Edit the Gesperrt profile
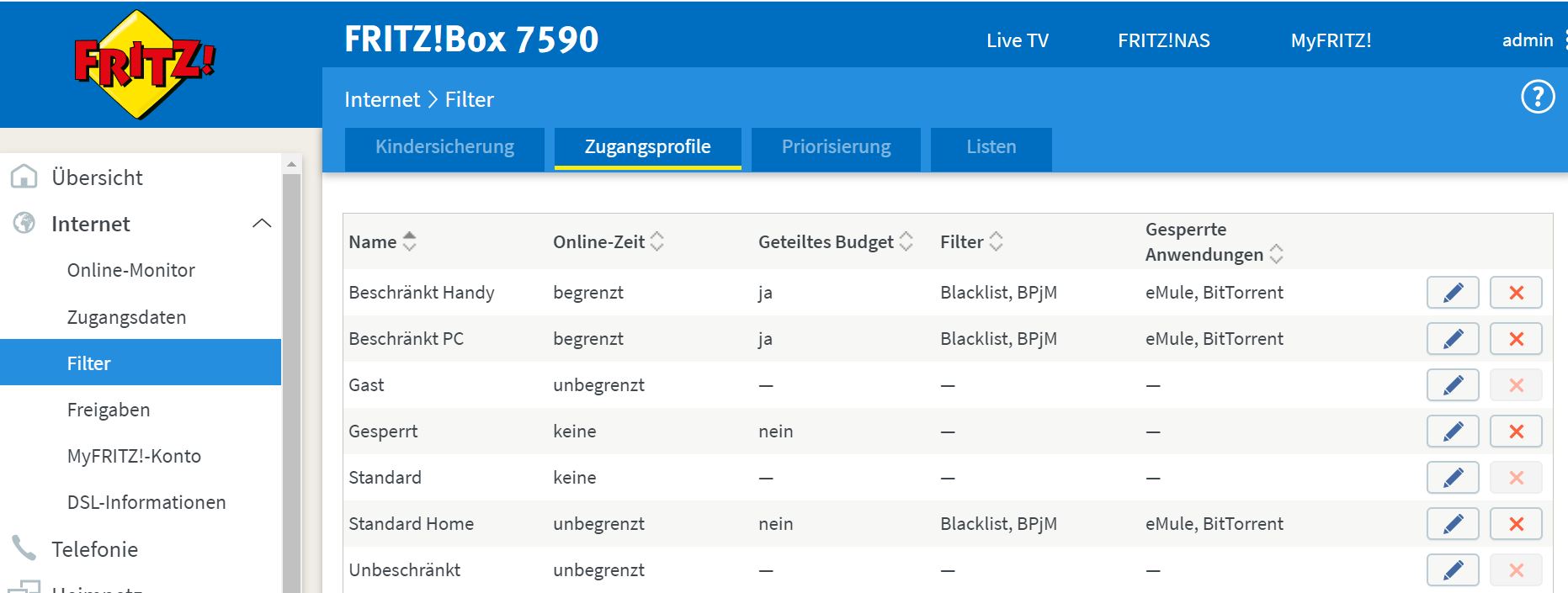 click(1453, 432)
